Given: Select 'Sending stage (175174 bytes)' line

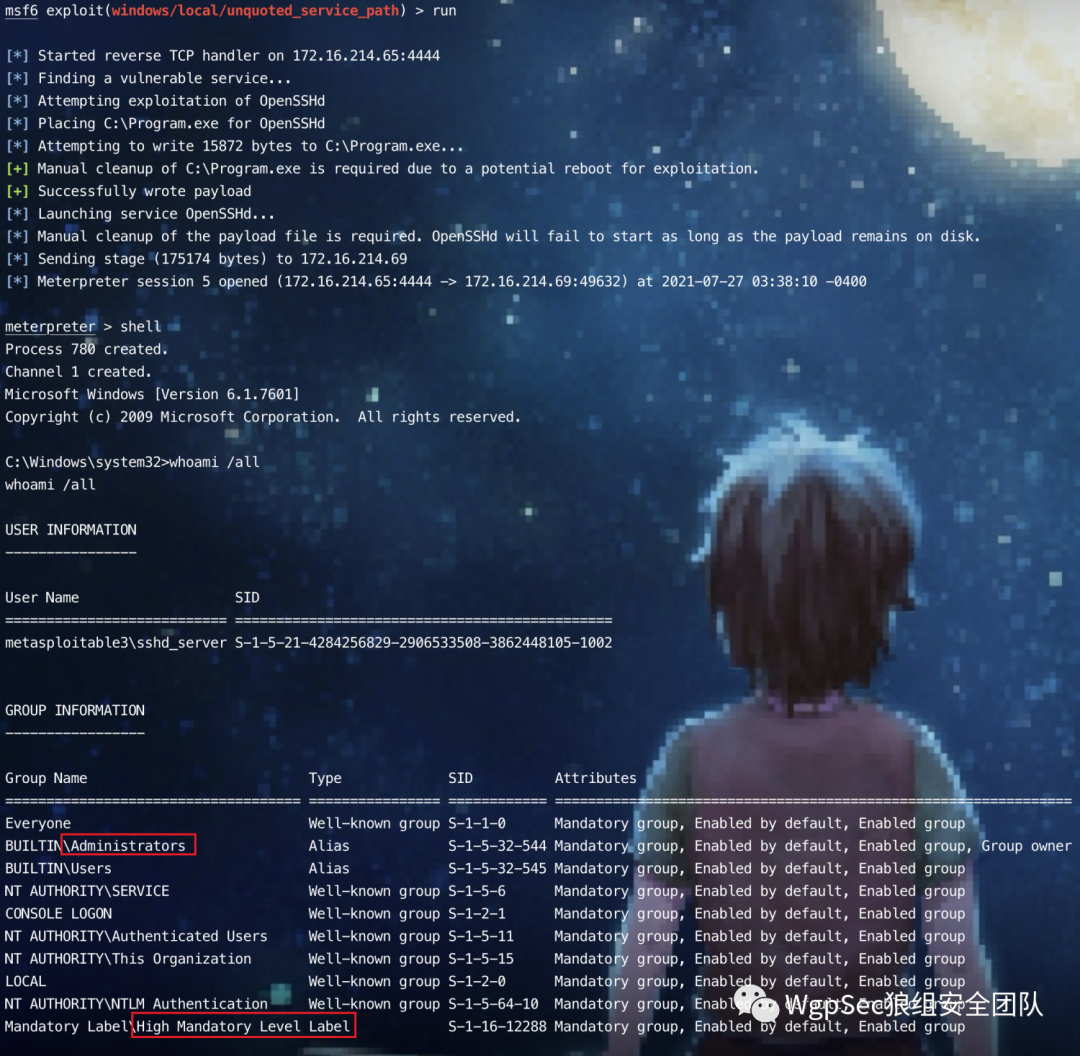Looking at the screenshot, I should click(x=206, y=260).
